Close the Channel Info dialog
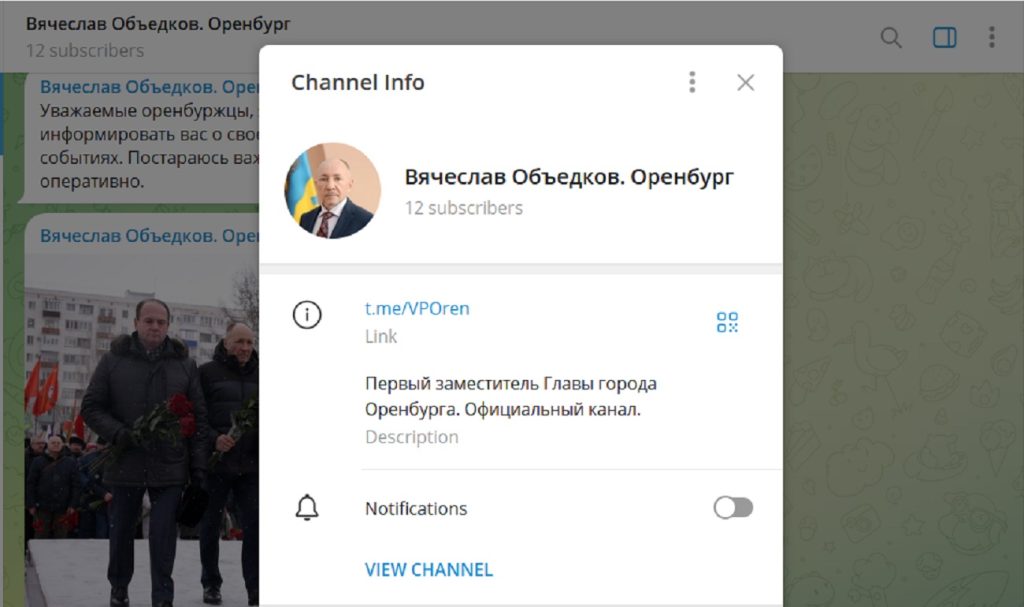 pyautogui.click(x=745, y=83)
